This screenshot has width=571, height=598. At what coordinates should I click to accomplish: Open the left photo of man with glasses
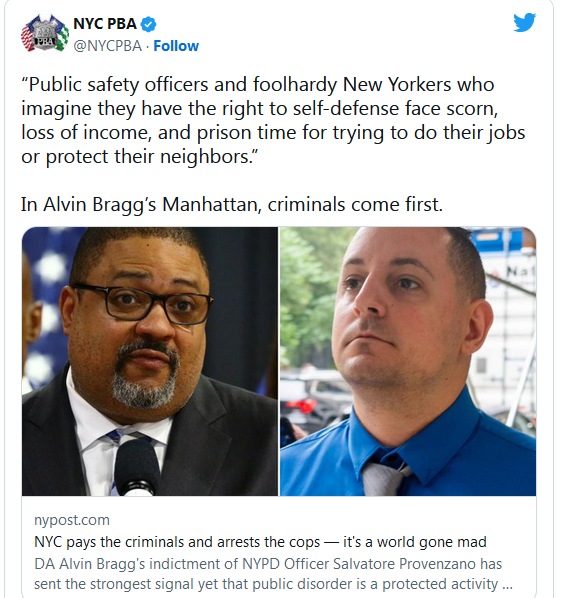coord(150,362)
